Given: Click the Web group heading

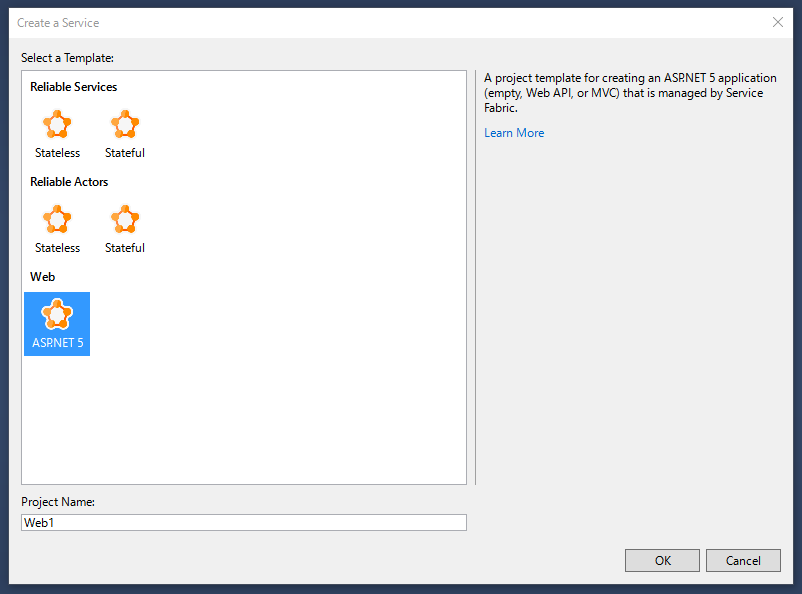Looking at the screenshot, I should click(x=42, y=277).
